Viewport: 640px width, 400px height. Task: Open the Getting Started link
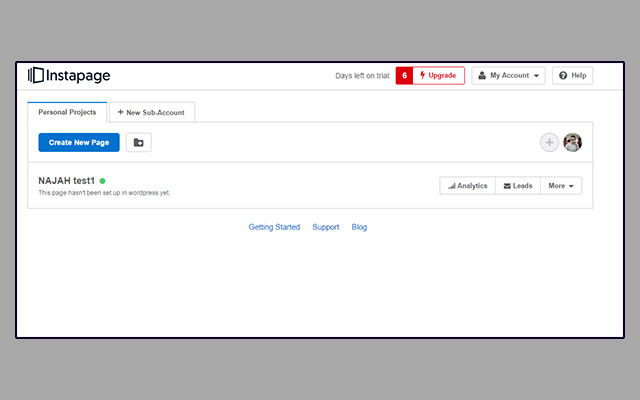[x=274, y=227]
